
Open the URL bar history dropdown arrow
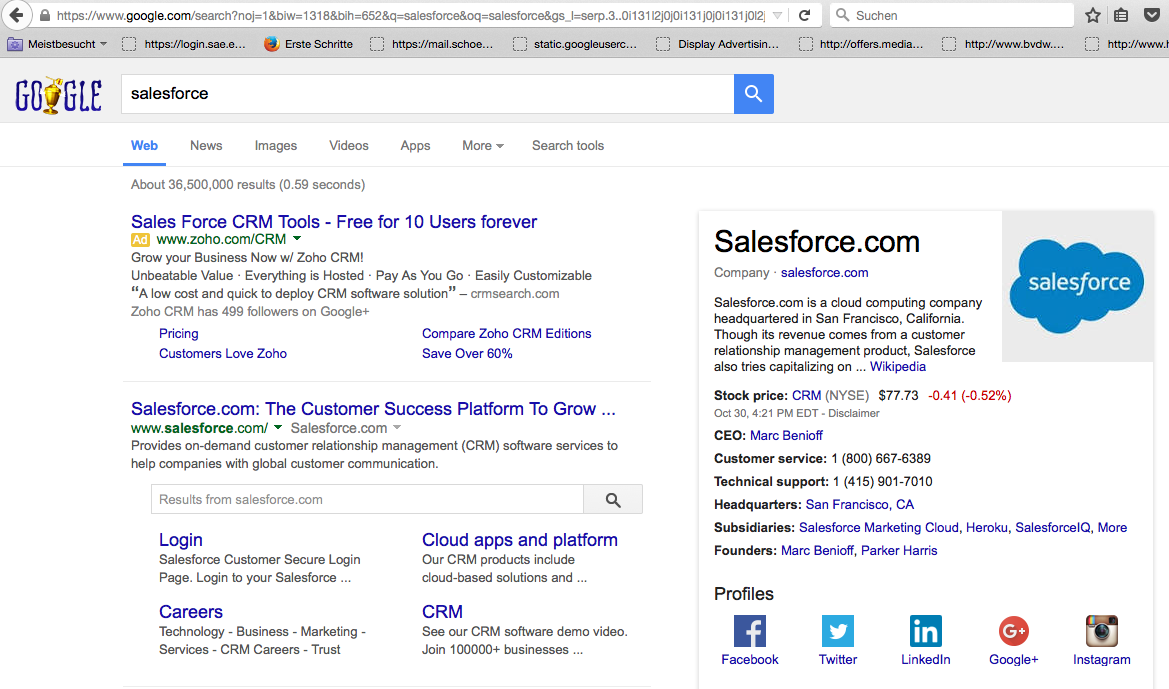click(x=777, y=15)
